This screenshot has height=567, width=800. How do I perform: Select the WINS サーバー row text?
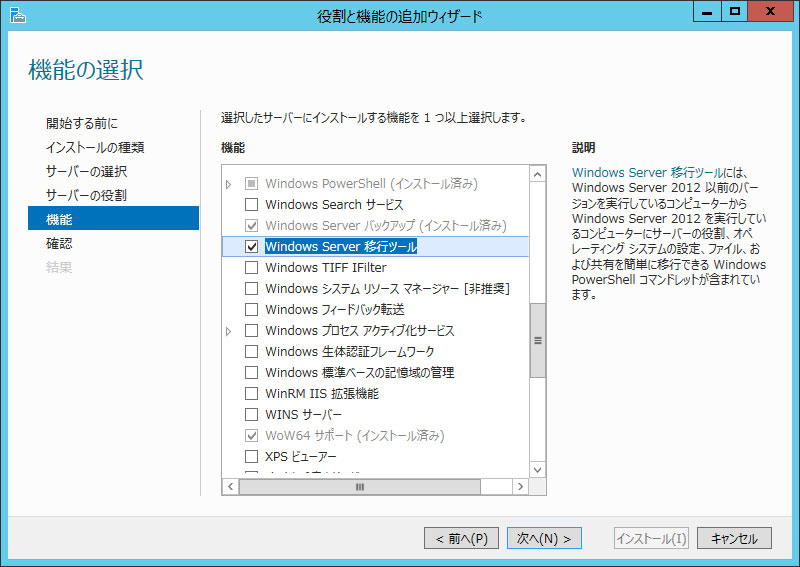tap(304, 414)
